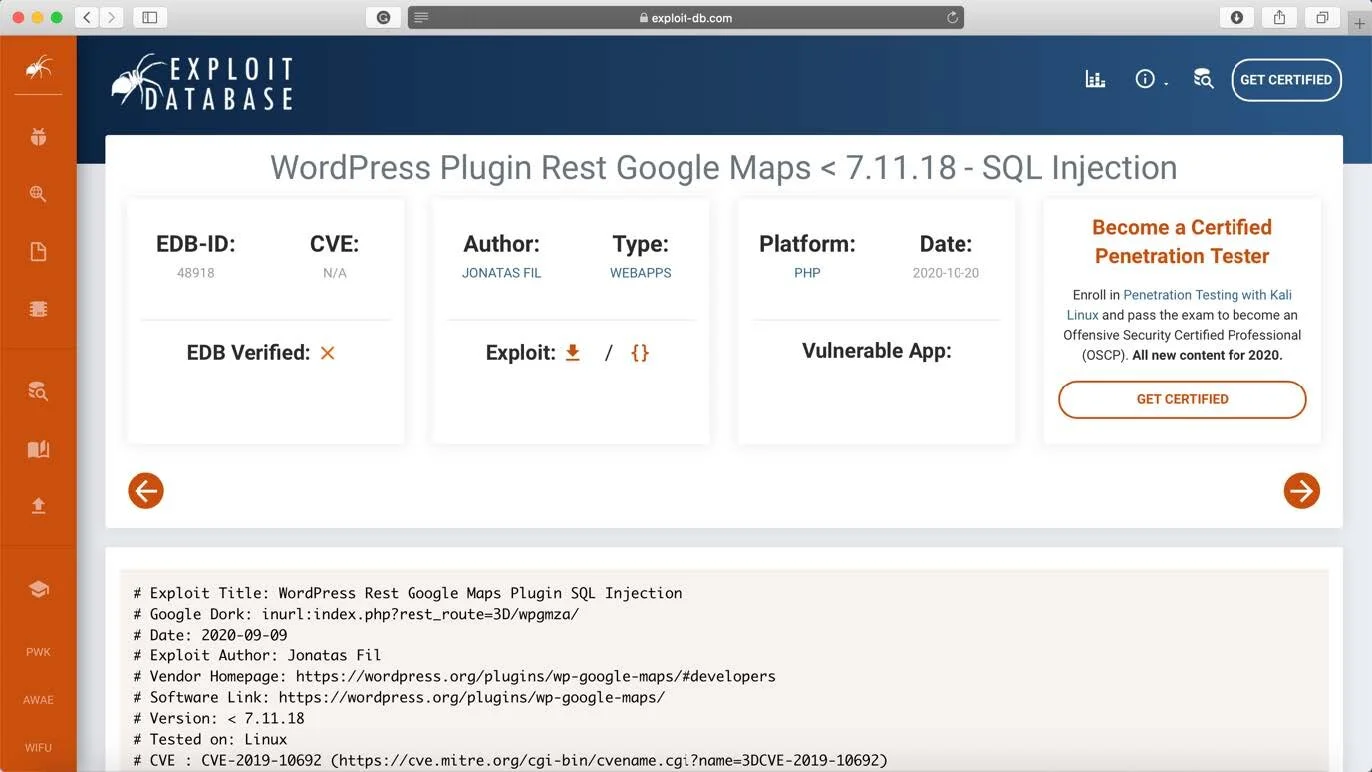Click the Exploit Database logo in header
This screenshot has width=1372, height=772.
coord(202,82)
